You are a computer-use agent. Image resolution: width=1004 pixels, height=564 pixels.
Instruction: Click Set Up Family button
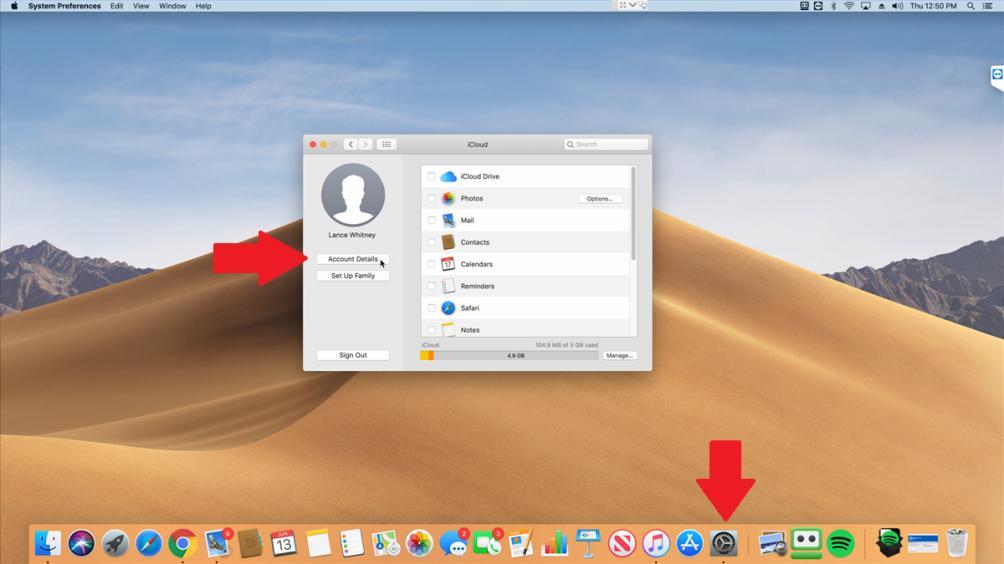(x=353, y=276)
